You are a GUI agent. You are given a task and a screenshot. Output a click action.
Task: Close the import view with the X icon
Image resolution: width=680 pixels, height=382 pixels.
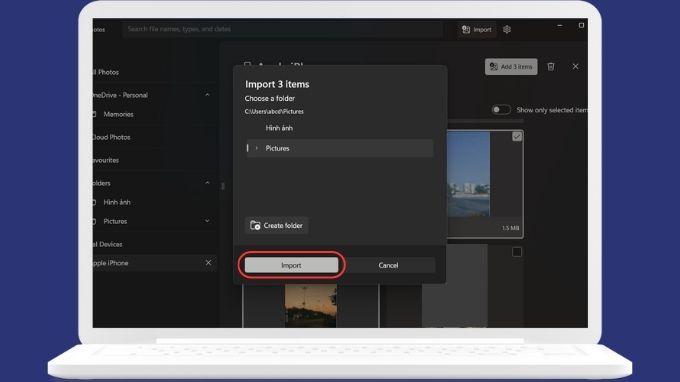coord(575,67)
